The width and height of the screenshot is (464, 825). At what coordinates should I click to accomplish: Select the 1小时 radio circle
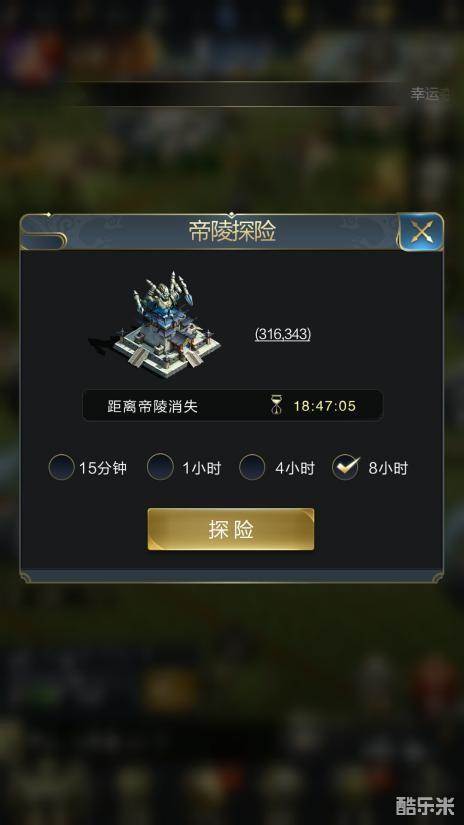160,467
